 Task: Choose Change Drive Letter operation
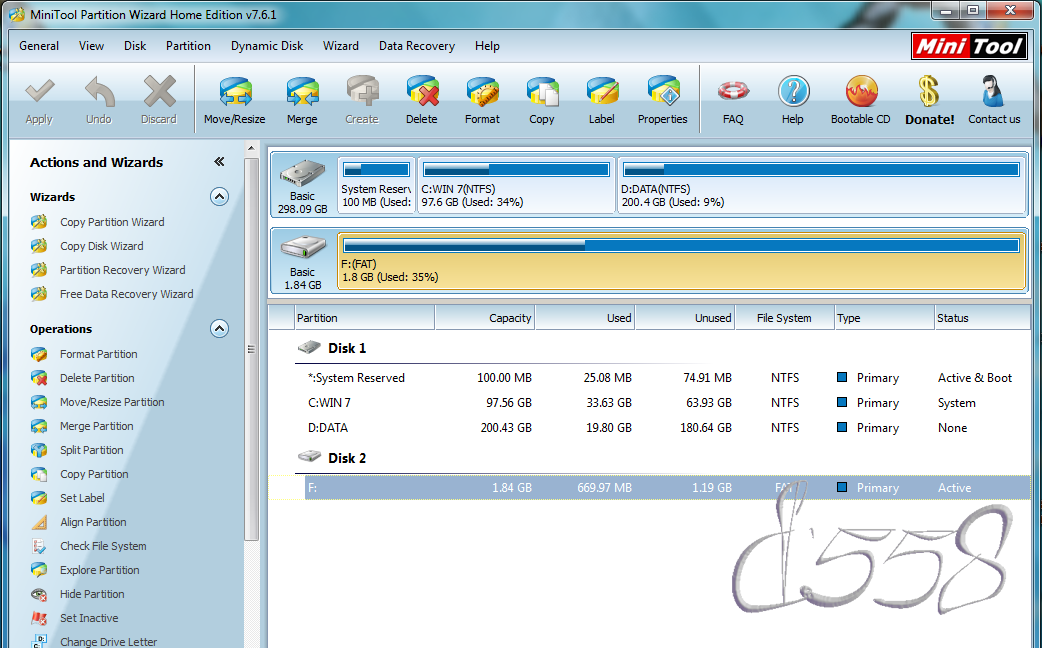(x=108, y=641)
